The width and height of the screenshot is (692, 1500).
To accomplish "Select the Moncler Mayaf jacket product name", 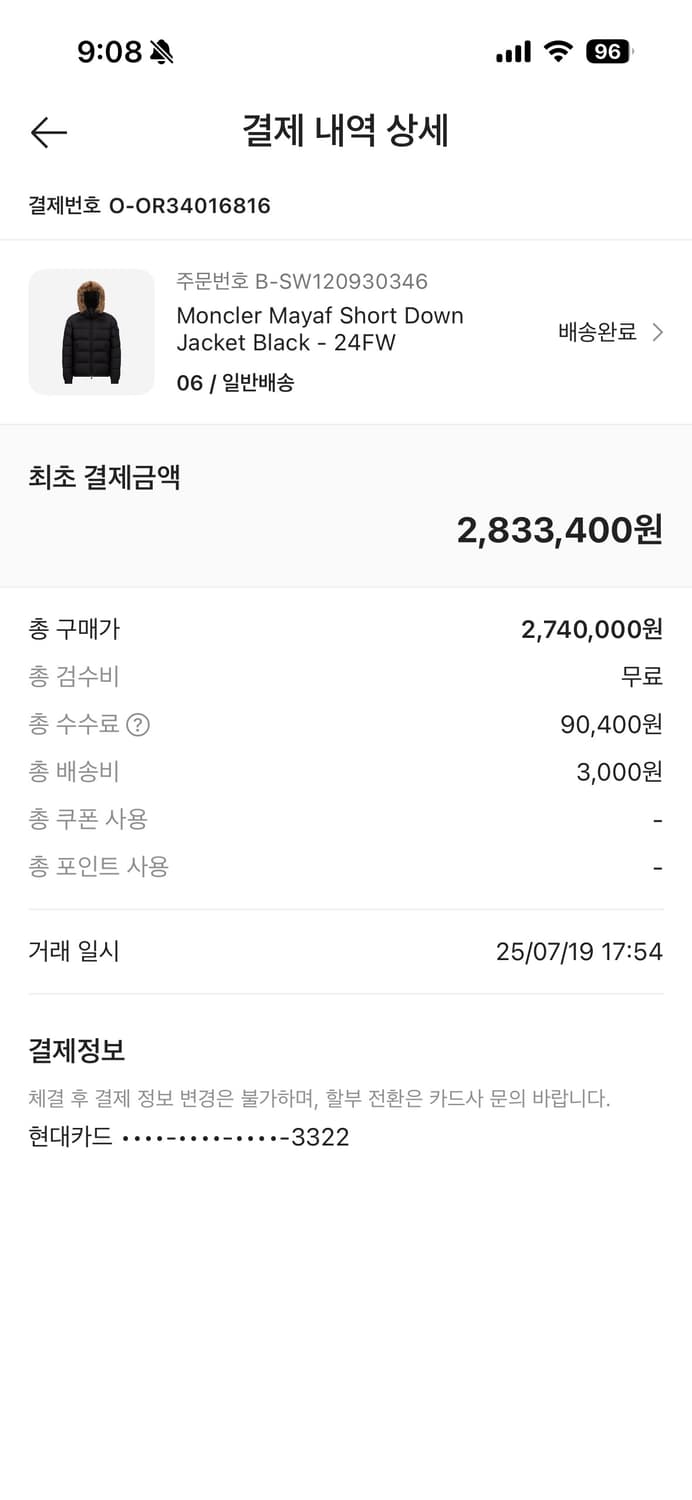I will (320, 329).
